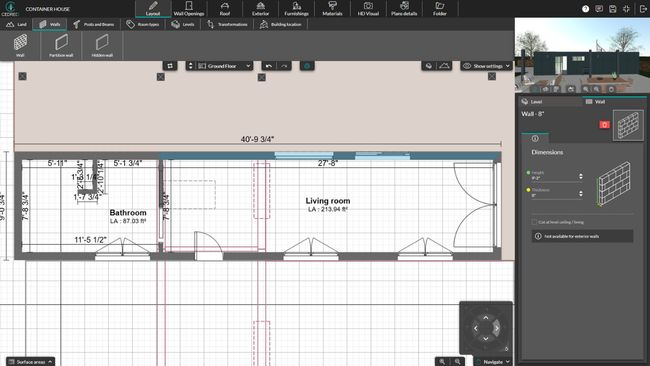Click the 3D preview thumbnail
Image resolution: width=650 pixels, height=366 pixels.
coord(582,55)
